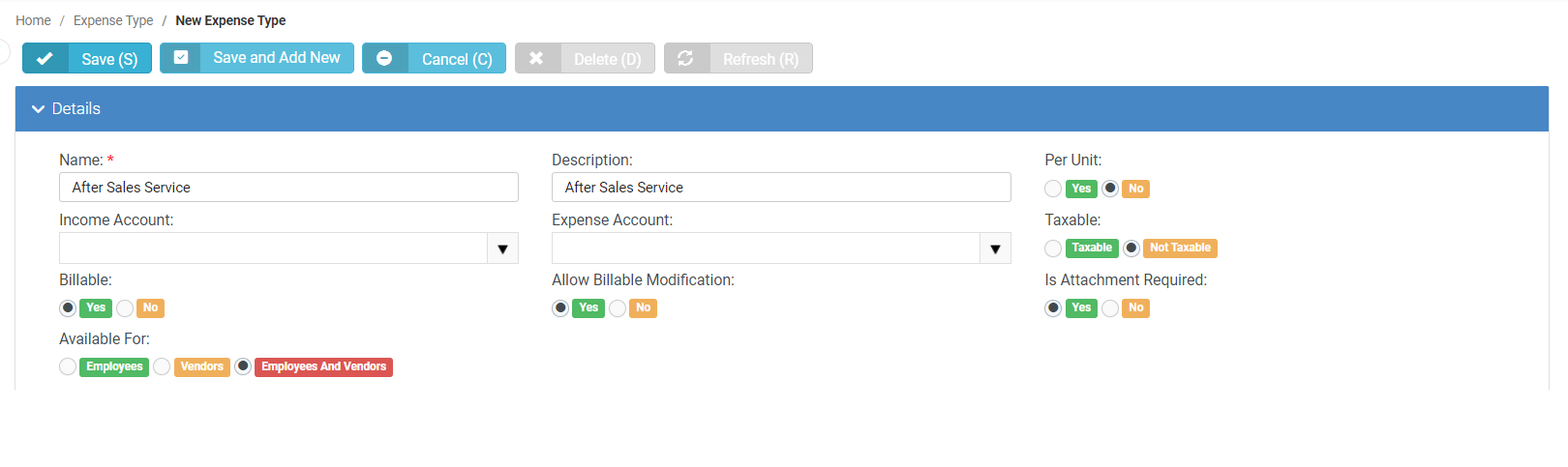This screenshot has height=467, width=1568.
Task: Set Per Unit to Yes
Action: (1053, 189)
